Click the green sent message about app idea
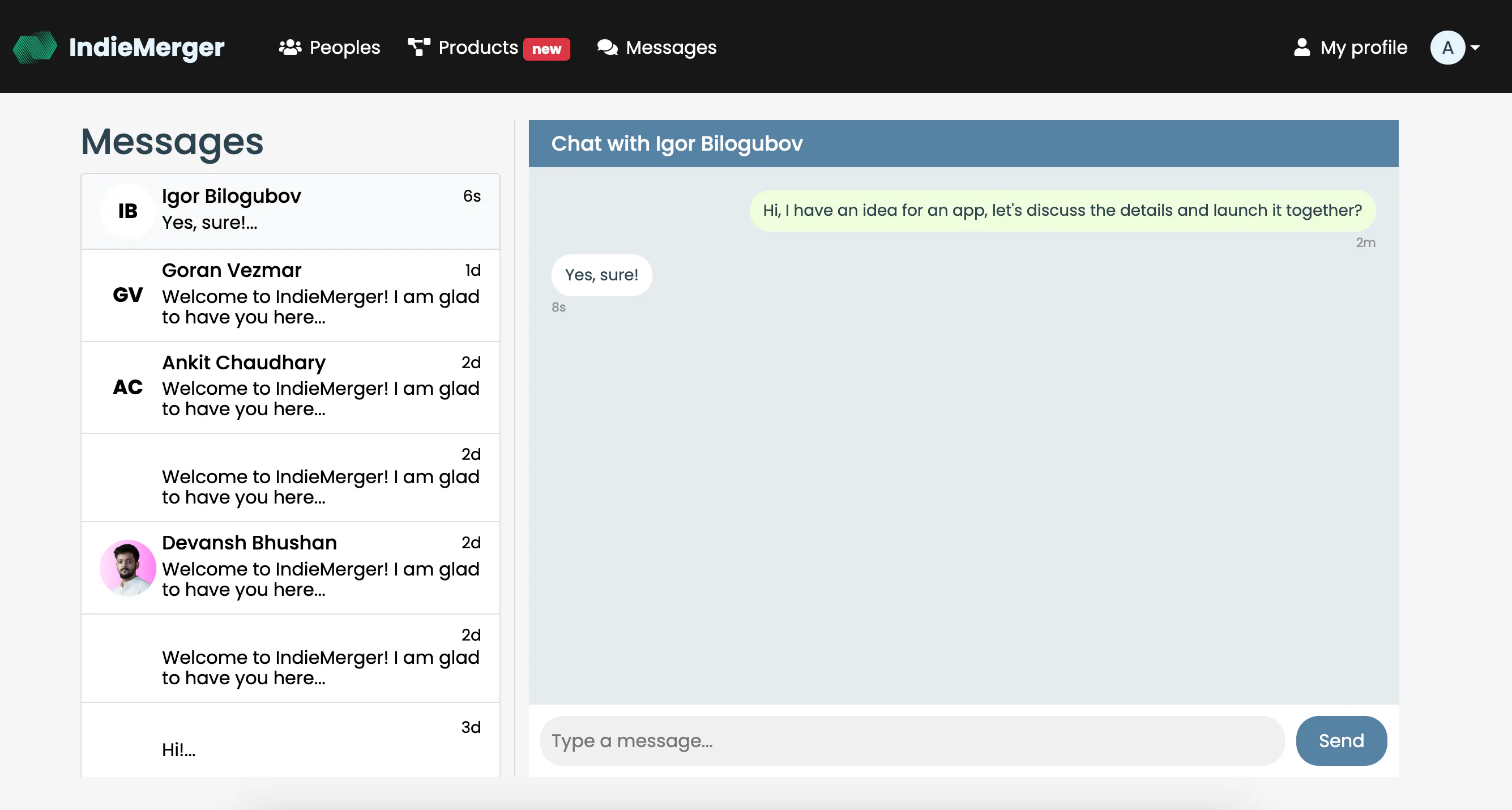1512x810 pixels. [x=1062, y=210]
